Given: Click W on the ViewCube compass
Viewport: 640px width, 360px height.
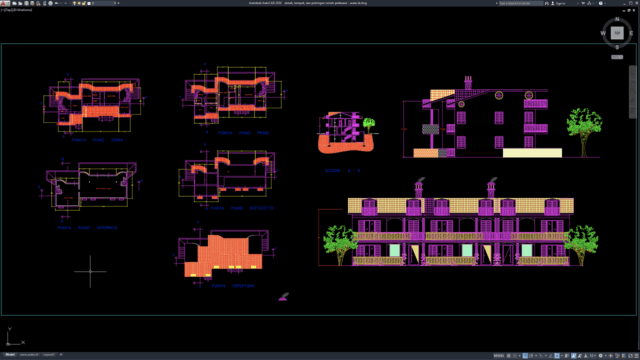Looking at the screenshot, I should click(603, 33).
